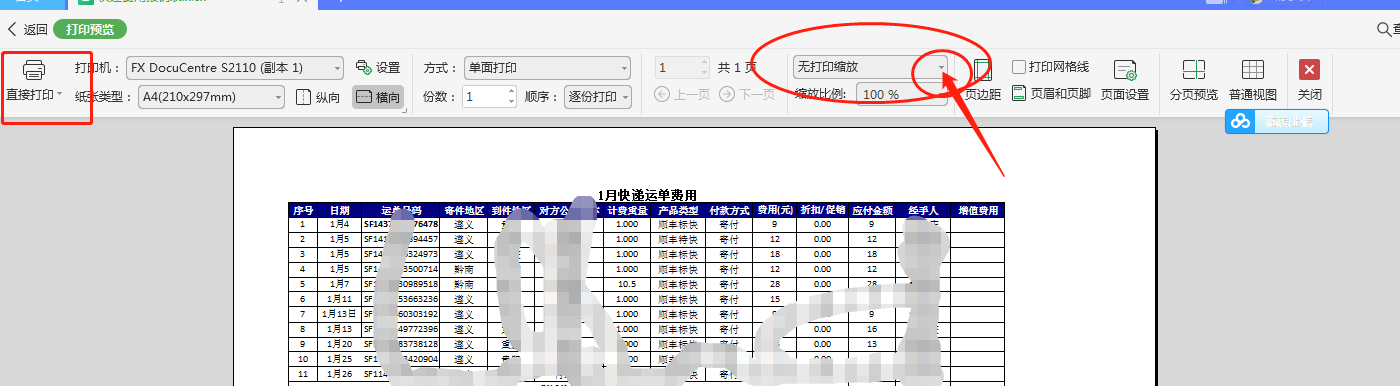1400x386 pixels.
Task: Click the 直接打印 printer icon
Action: [x=34, y=70]
